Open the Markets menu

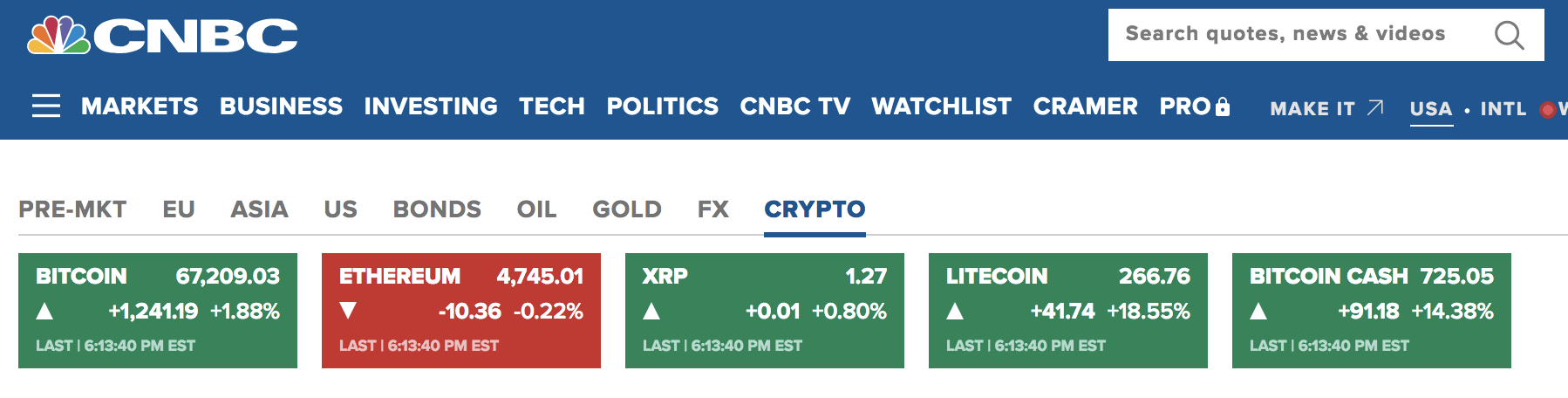140,106
